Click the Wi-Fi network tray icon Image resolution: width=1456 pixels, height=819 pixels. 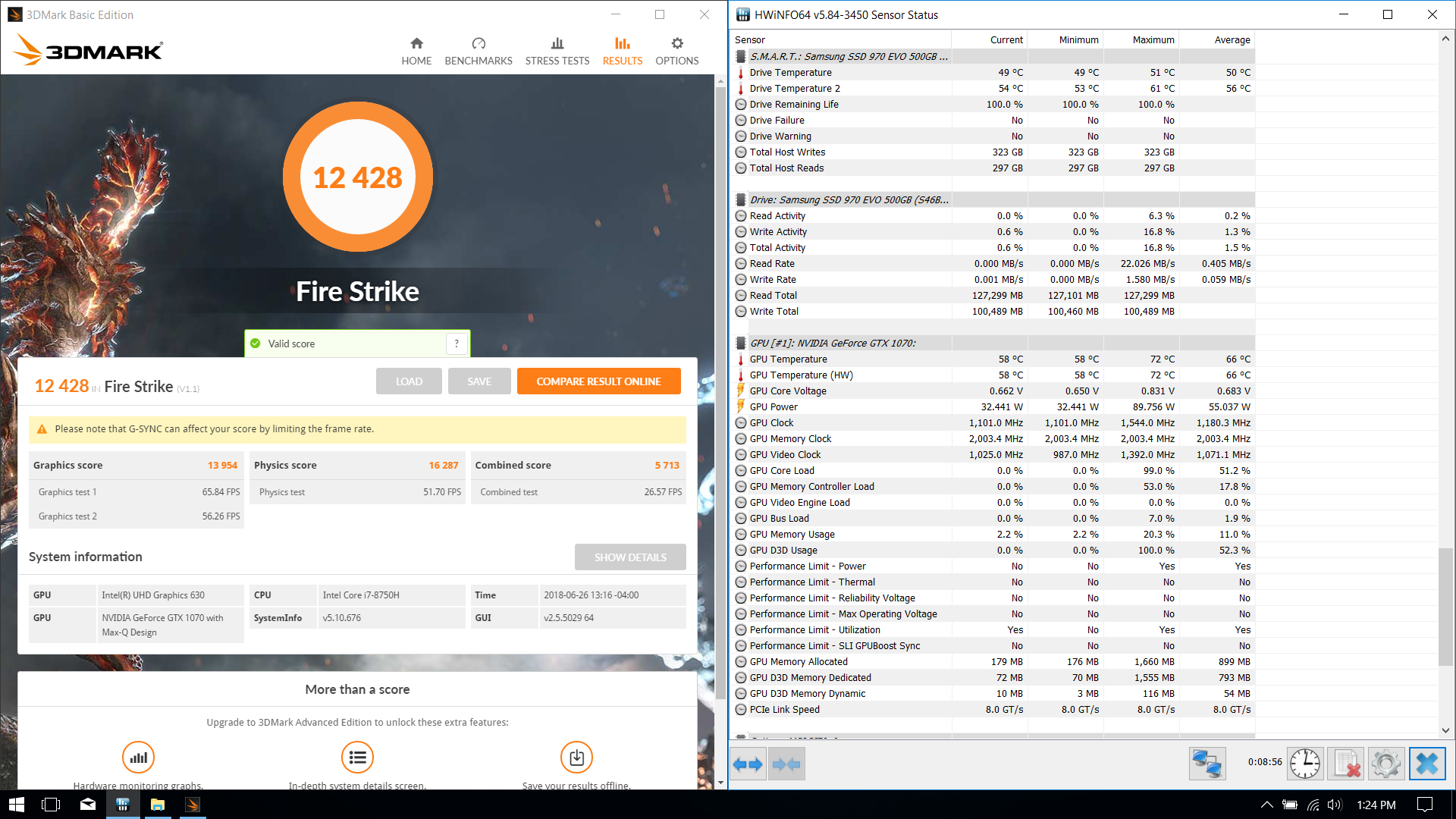1313,805
